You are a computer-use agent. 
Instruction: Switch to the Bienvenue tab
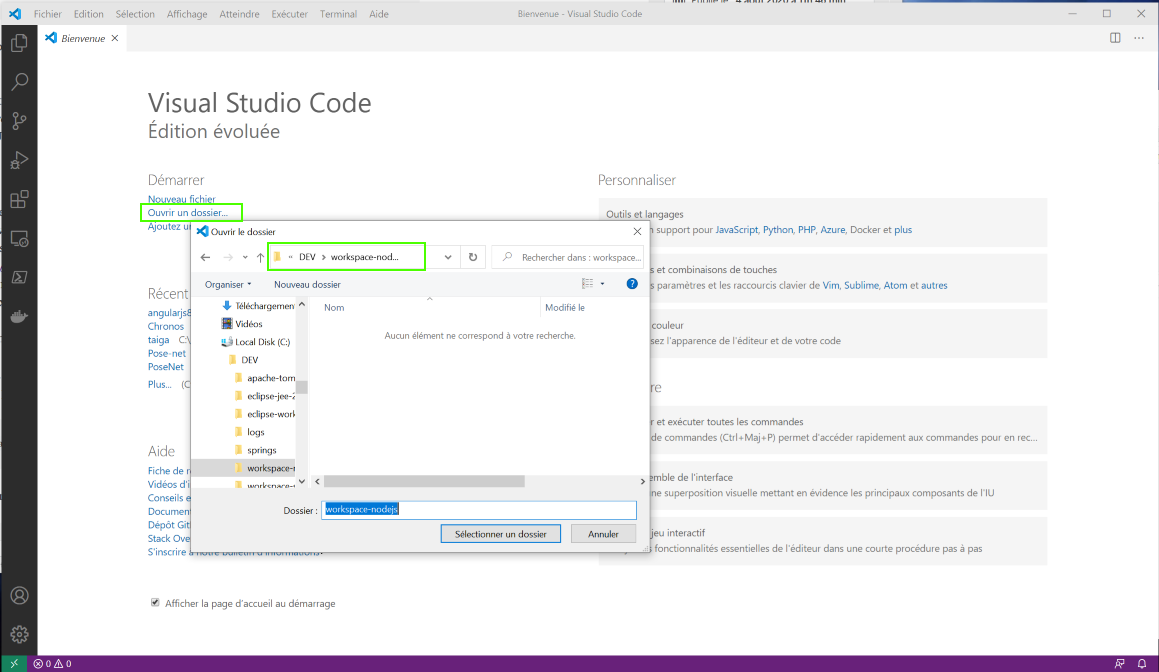(x=83, y=38)
